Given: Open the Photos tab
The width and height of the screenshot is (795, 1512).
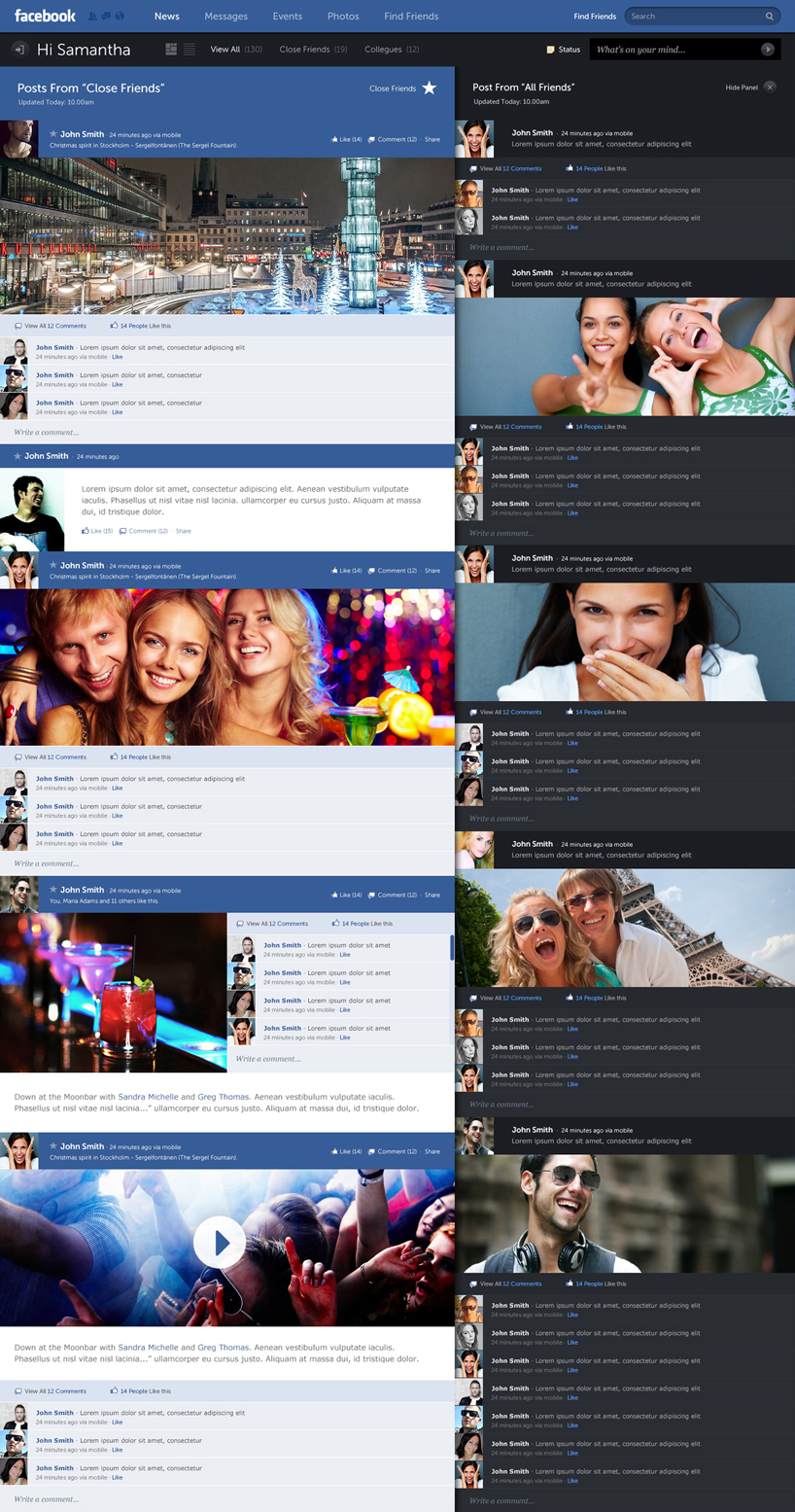Looking at the screenshot, I should [343, 17].
